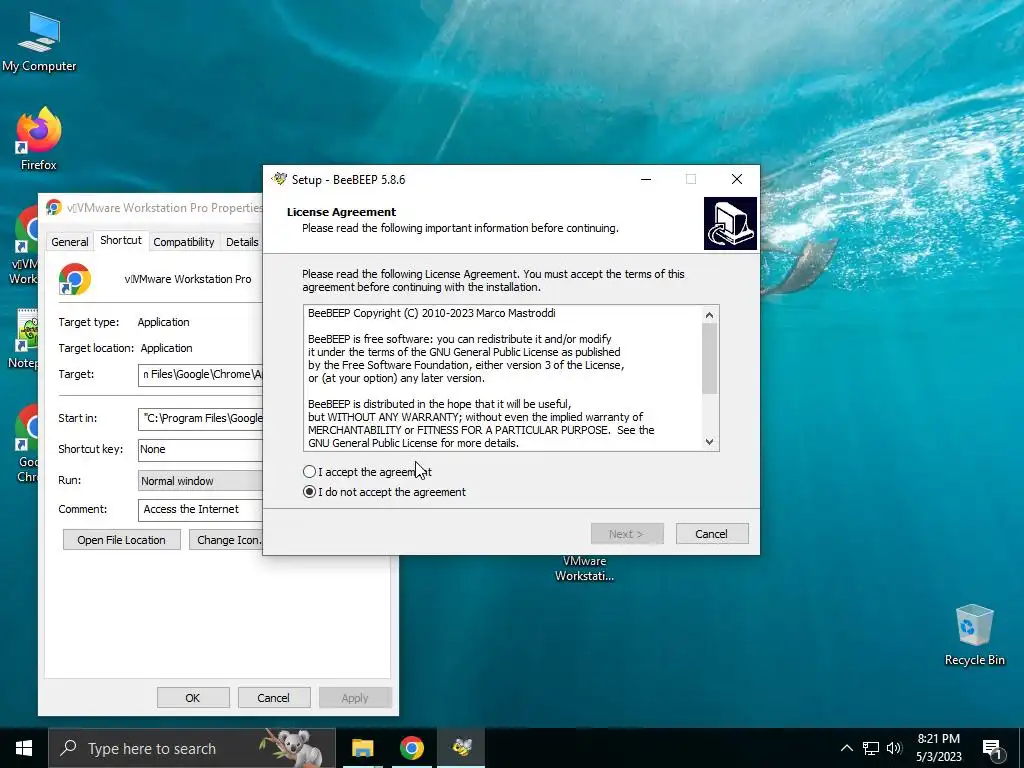Image resolution: width=1024 pixels, height=768 pixels.
Task: Click the license copyright line text
Action: 432,313
